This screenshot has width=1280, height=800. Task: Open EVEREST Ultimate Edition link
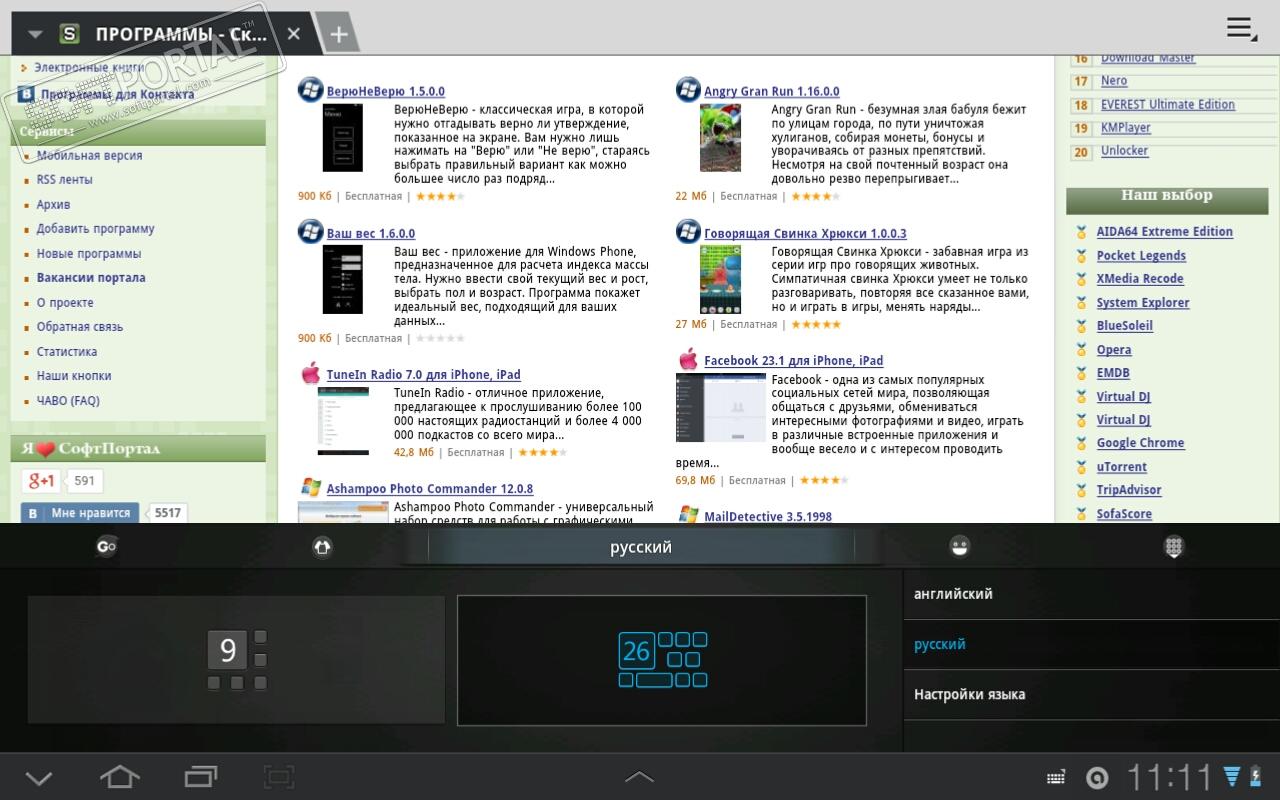(1168, 105)
